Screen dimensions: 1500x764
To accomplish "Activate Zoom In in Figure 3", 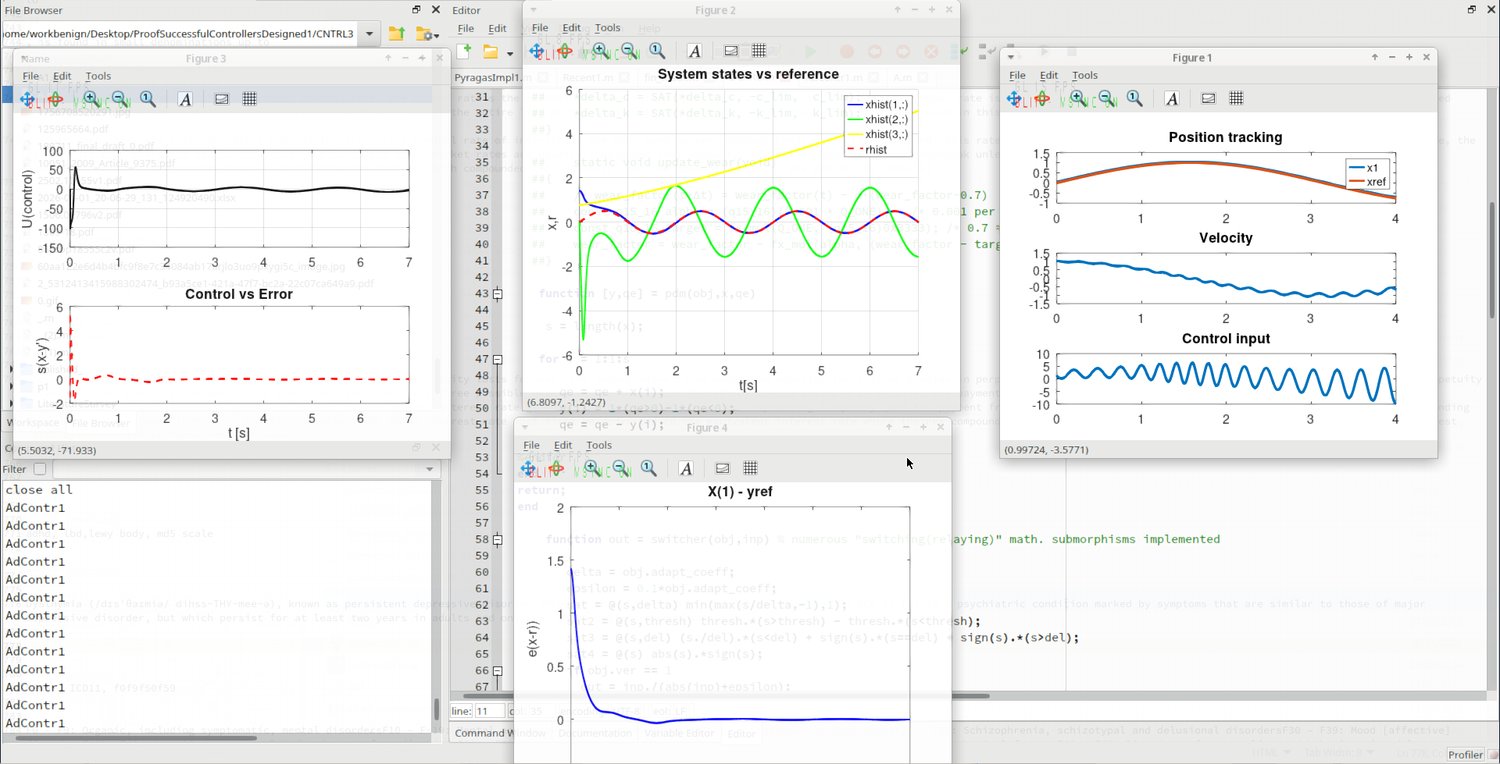I will 91,99.
